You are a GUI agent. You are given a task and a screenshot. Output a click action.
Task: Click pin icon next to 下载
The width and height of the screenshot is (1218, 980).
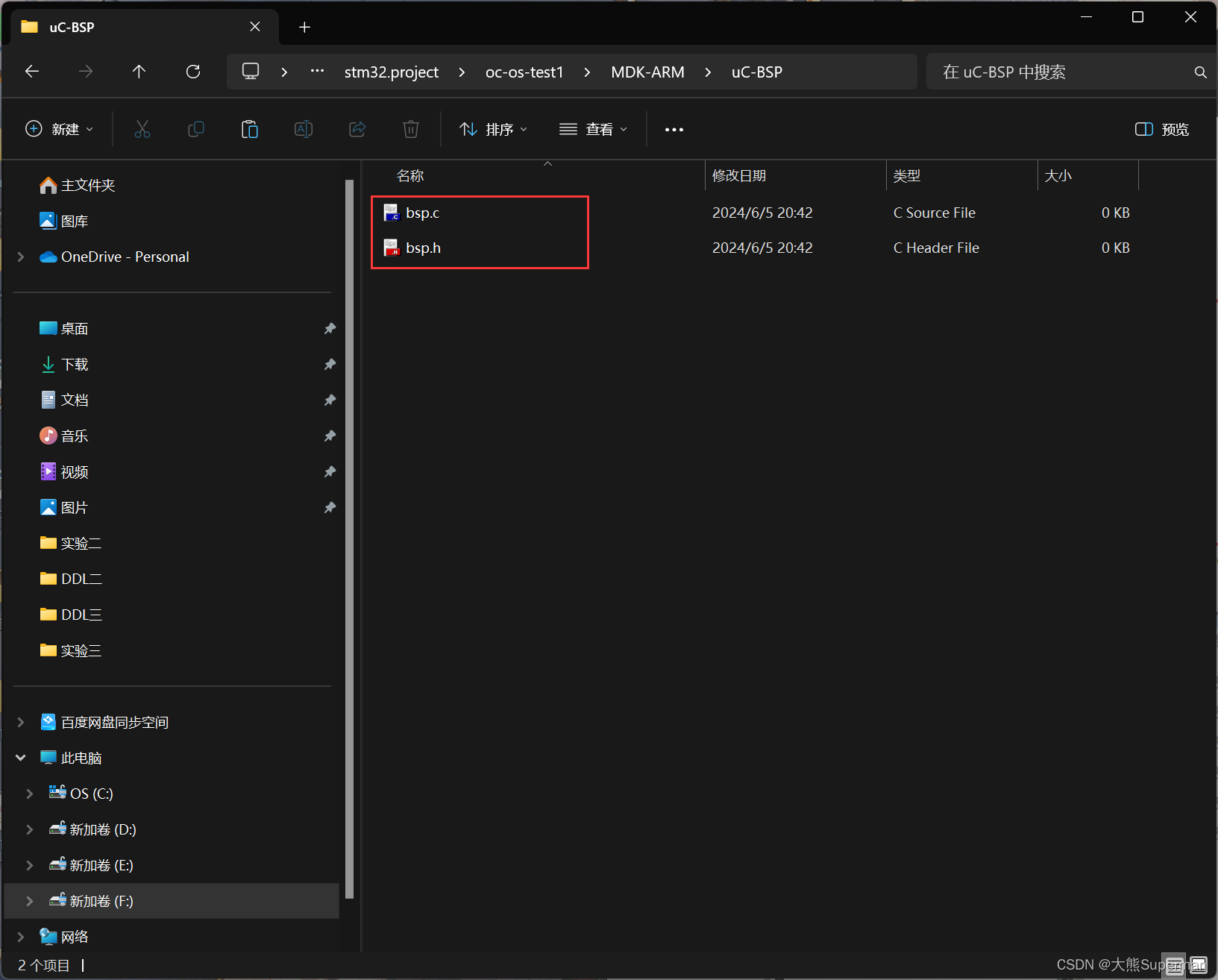click(330, 364)
